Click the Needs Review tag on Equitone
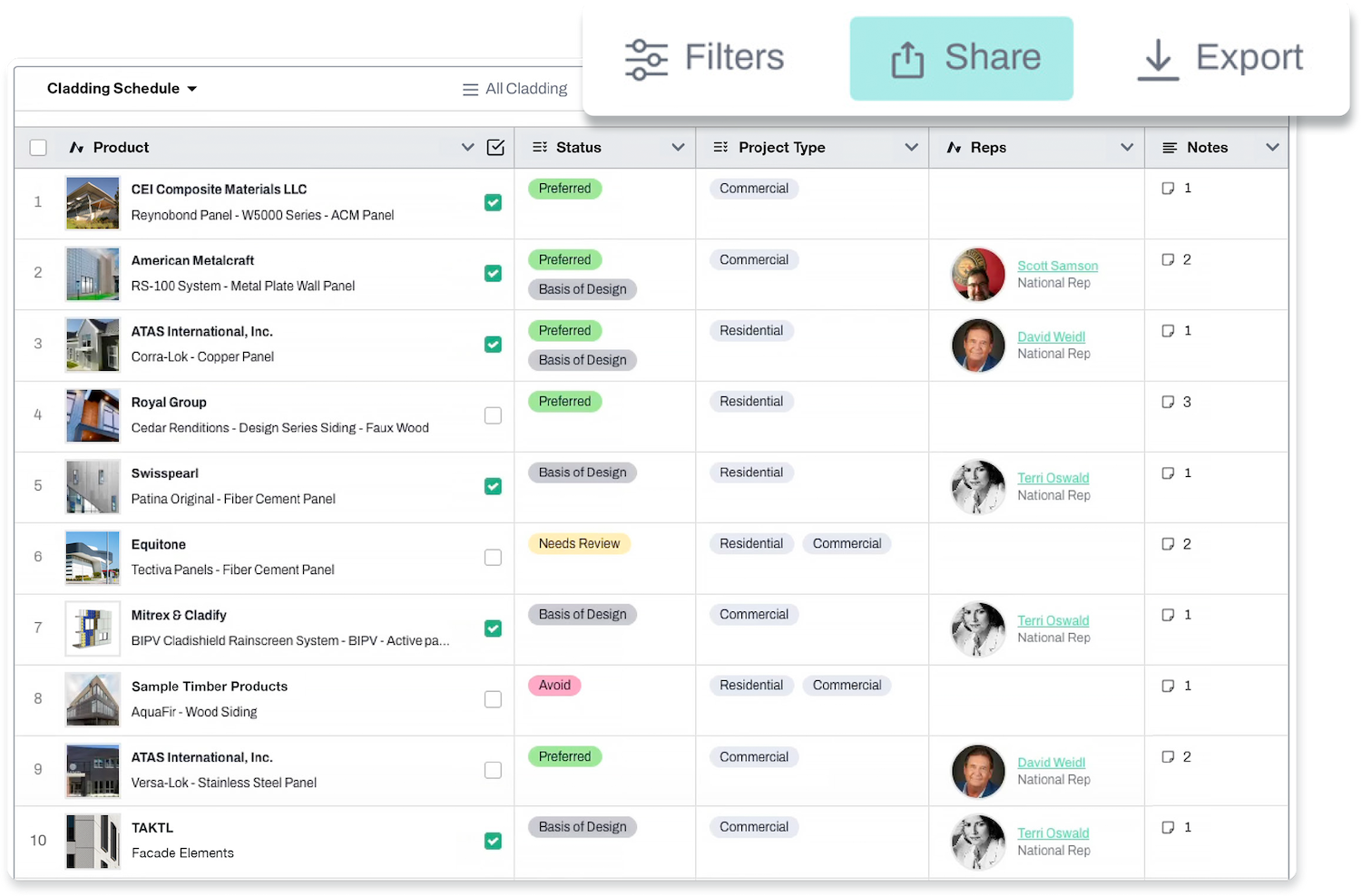The width and height of the screenshot is (1361, 896). click(579, 544)
